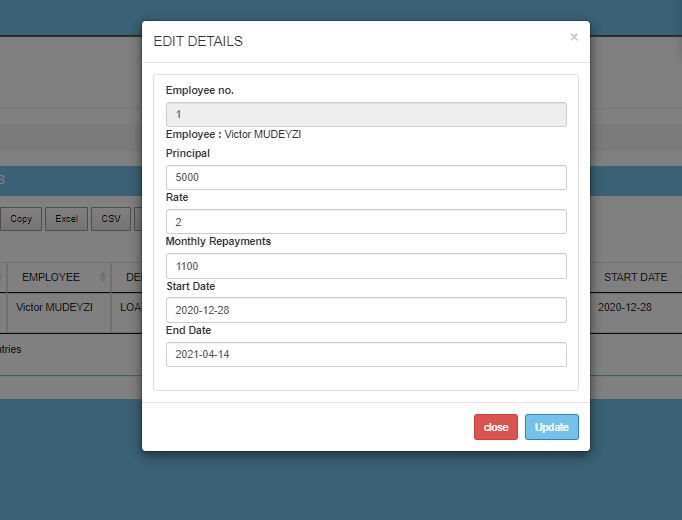682x520 pixels.
Task: Edit the Start Date field
Action: [x=366, y=310]
